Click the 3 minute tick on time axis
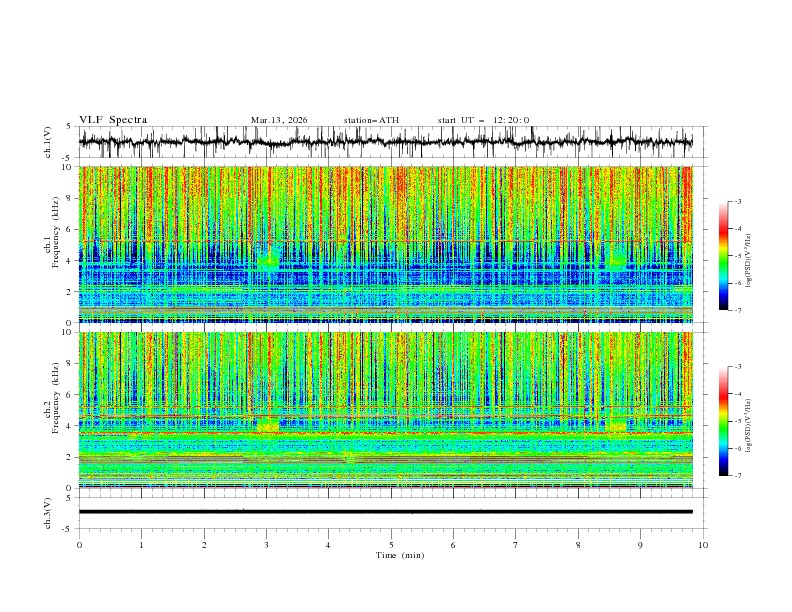Image resolution: width=792 pixels, height=612 pixels. (266, 545)
